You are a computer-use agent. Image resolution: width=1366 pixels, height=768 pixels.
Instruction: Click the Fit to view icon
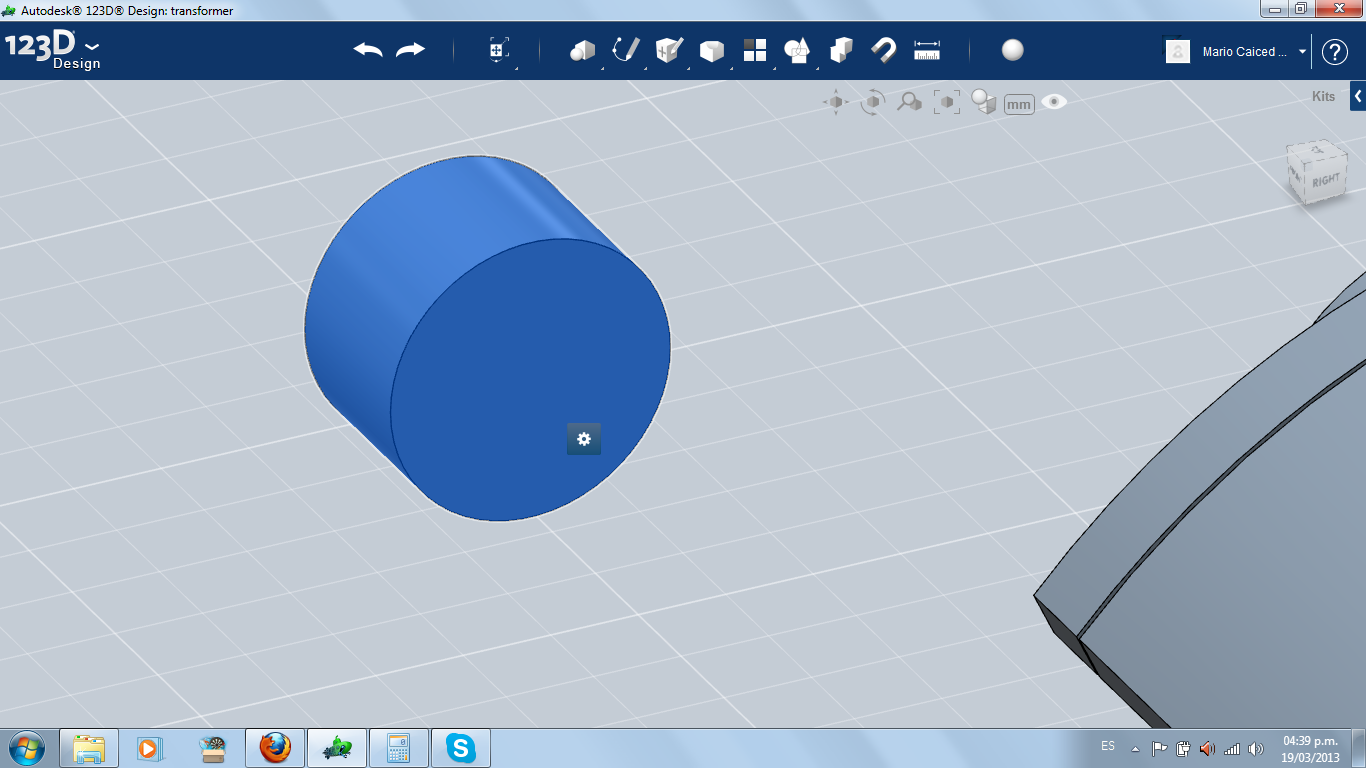coord(947,102)
